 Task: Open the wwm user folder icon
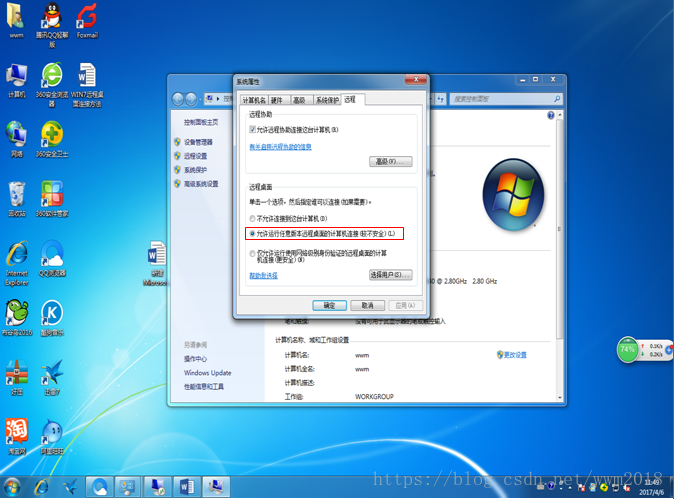click(x=16, y=21)
